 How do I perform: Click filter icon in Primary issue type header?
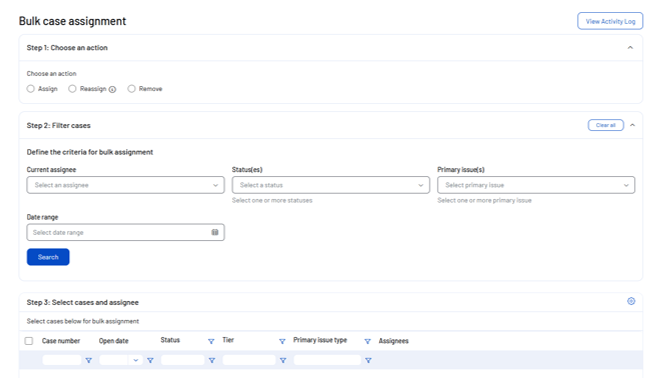click(367, 341)
